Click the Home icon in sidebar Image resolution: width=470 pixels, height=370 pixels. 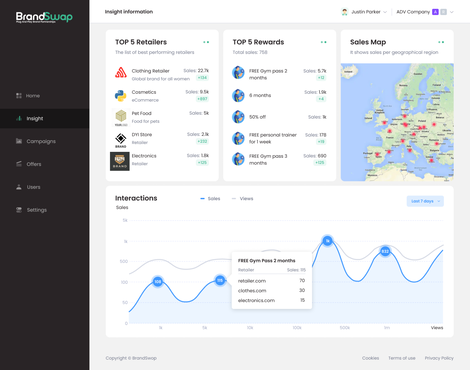19,96
